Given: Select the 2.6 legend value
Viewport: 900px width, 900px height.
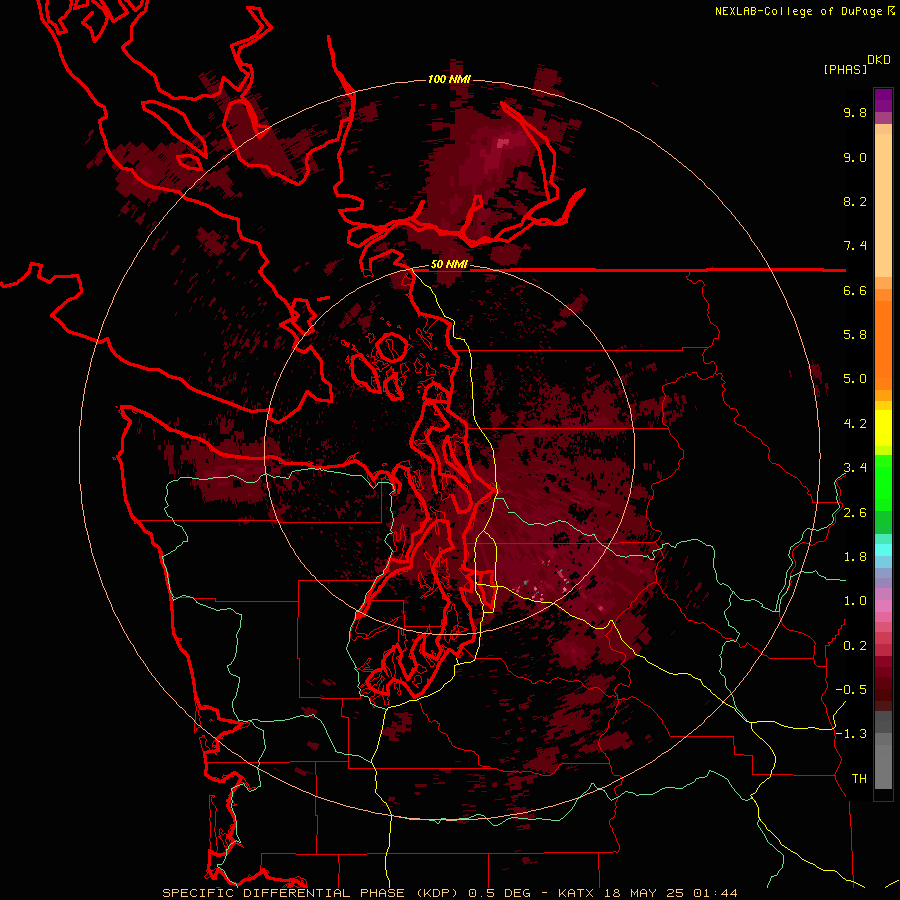Looking at the screenshot, I should (855, 513).
